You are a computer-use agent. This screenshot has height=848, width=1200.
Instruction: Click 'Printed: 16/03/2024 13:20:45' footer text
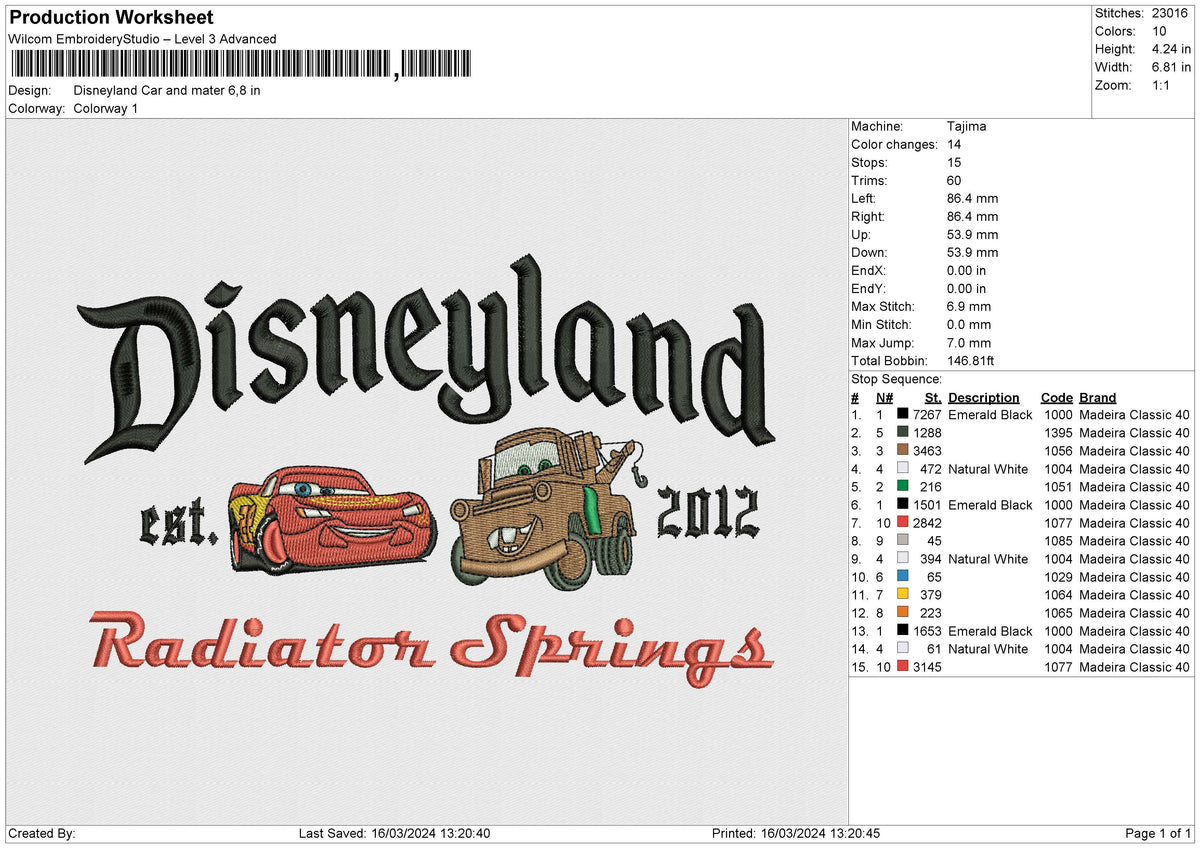796,833
